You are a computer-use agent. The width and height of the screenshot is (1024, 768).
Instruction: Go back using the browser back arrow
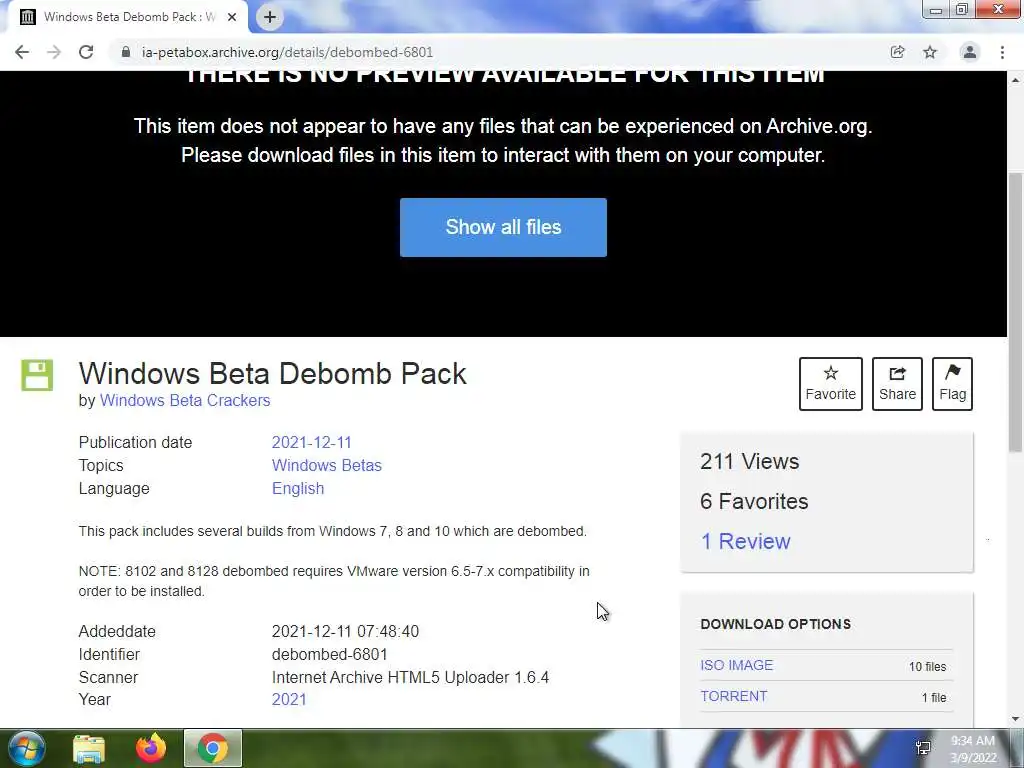click(22, 52)
